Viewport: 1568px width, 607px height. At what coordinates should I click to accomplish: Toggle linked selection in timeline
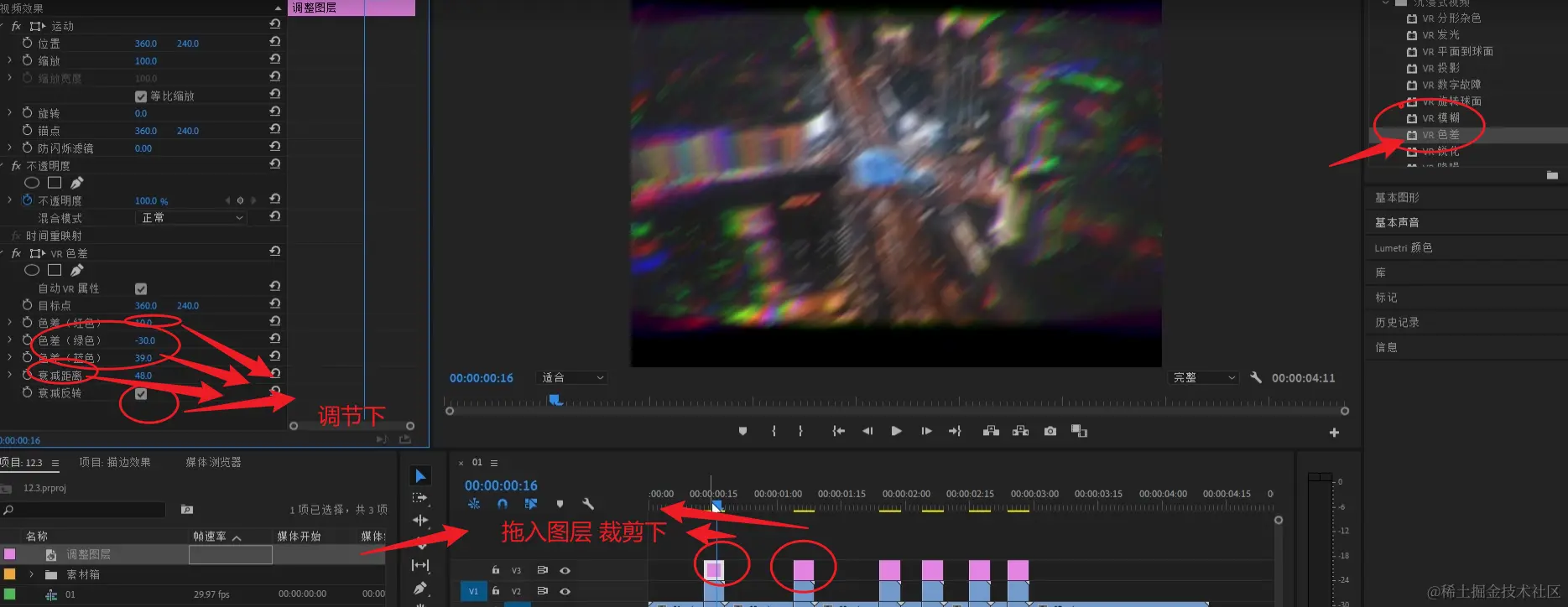tap(531, 504)
